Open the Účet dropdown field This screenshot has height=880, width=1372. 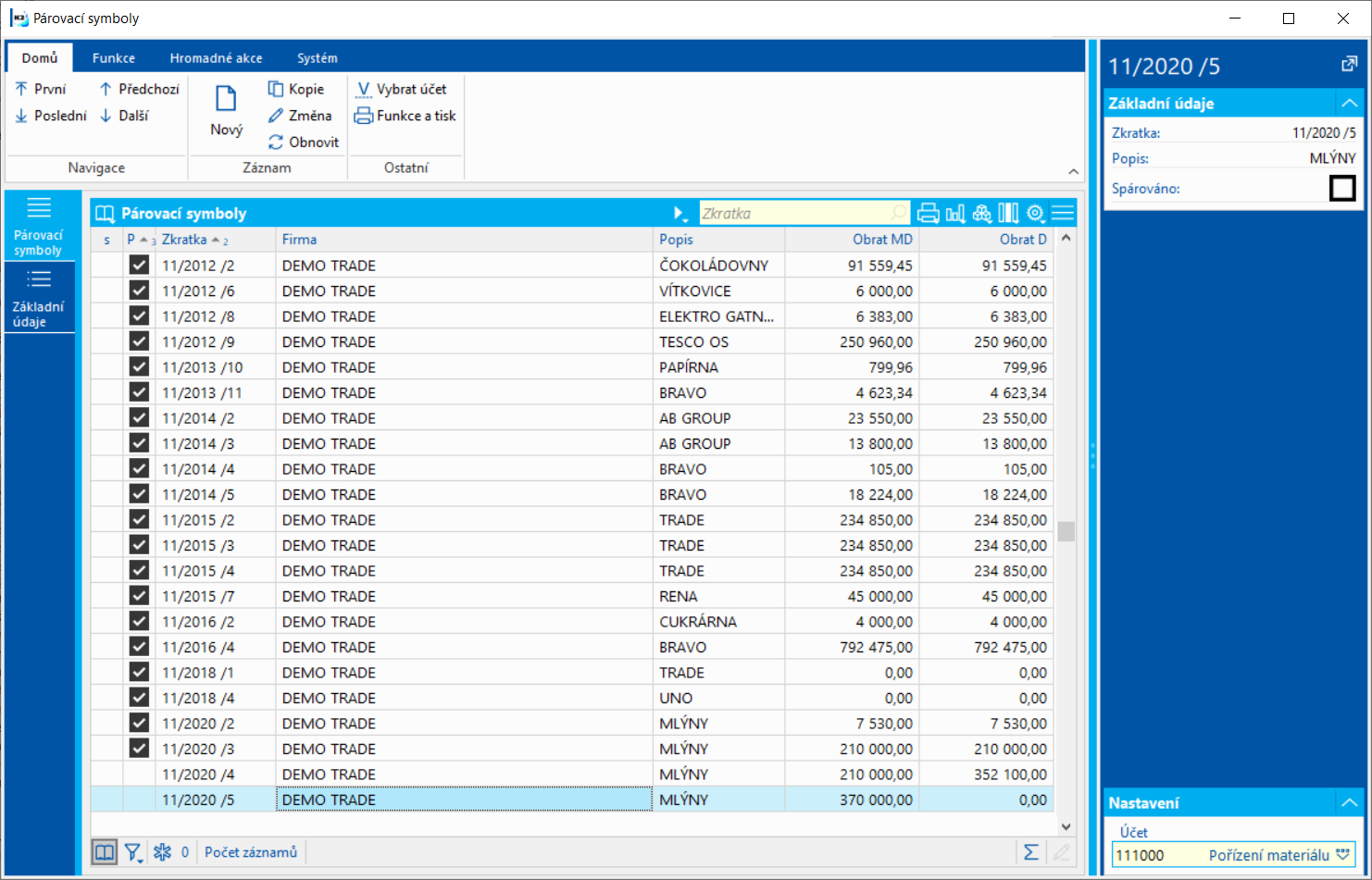coord(1342,855)
